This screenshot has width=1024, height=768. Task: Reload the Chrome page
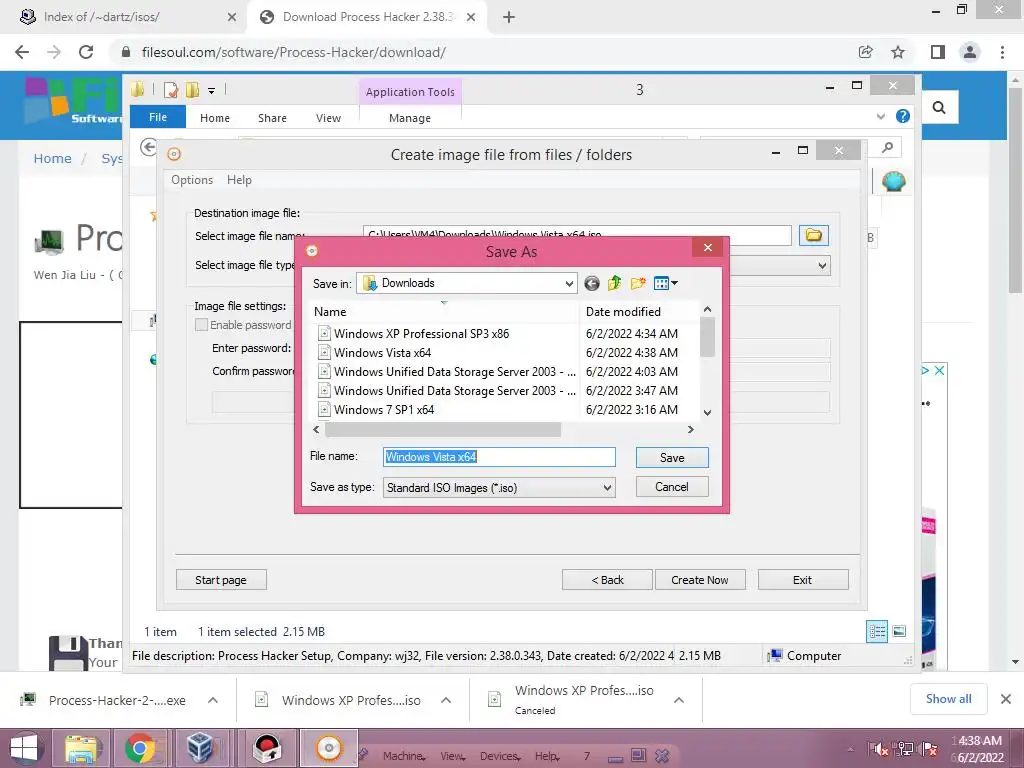pos(86,52)
